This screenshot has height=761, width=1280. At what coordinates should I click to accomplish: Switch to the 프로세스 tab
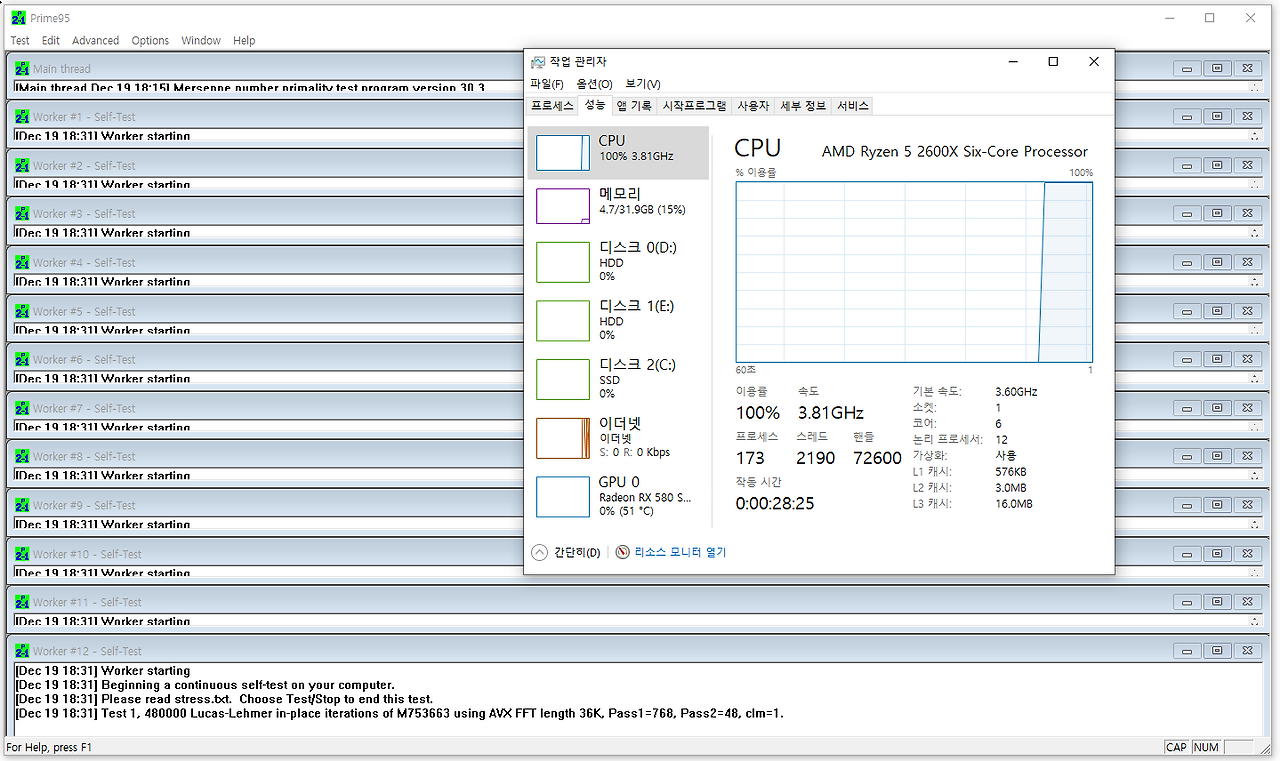click(552, 105)
